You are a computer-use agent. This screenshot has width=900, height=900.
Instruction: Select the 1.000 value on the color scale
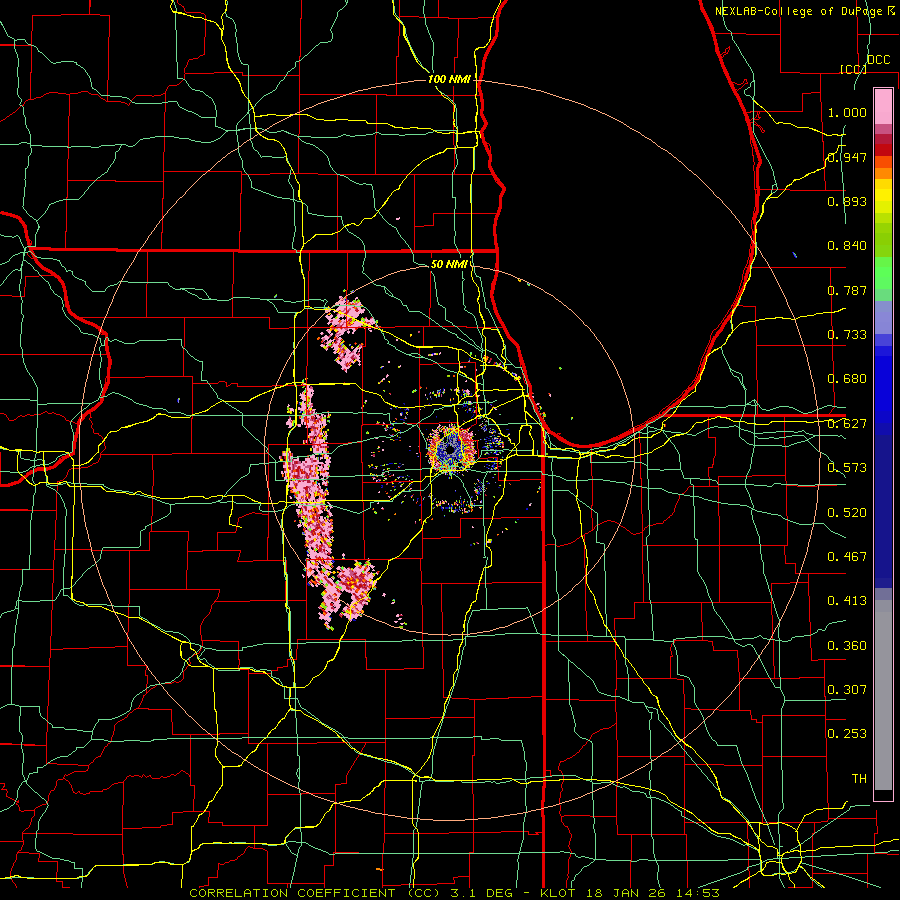coord(847,112)
